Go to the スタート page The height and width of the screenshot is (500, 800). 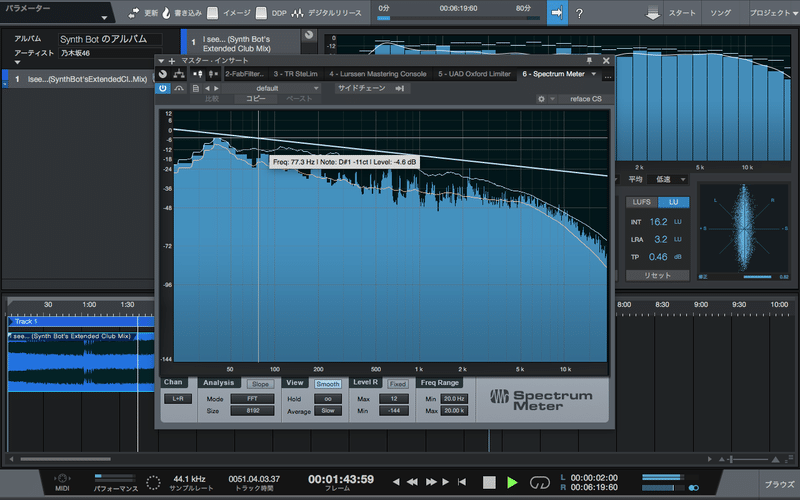click(682, 13)
